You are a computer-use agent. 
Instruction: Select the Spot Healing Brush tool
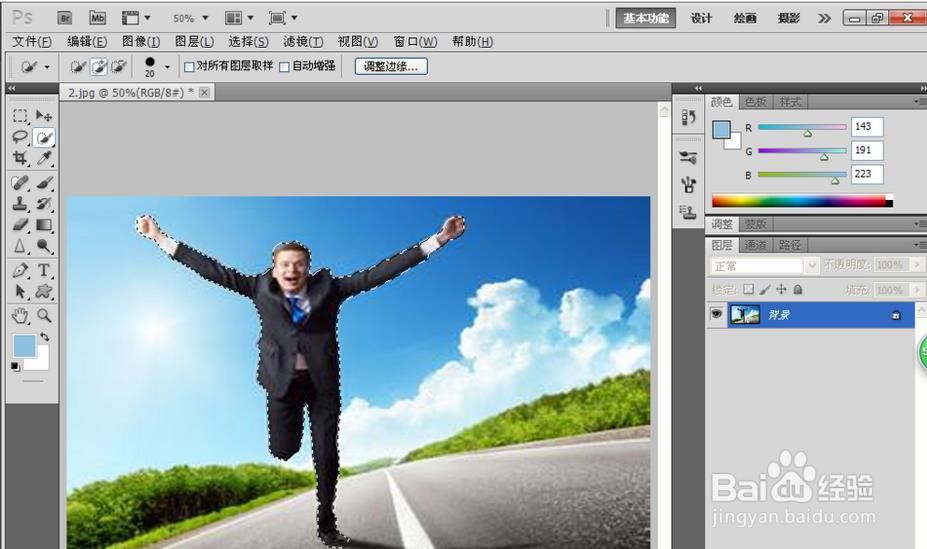(20, 183)
